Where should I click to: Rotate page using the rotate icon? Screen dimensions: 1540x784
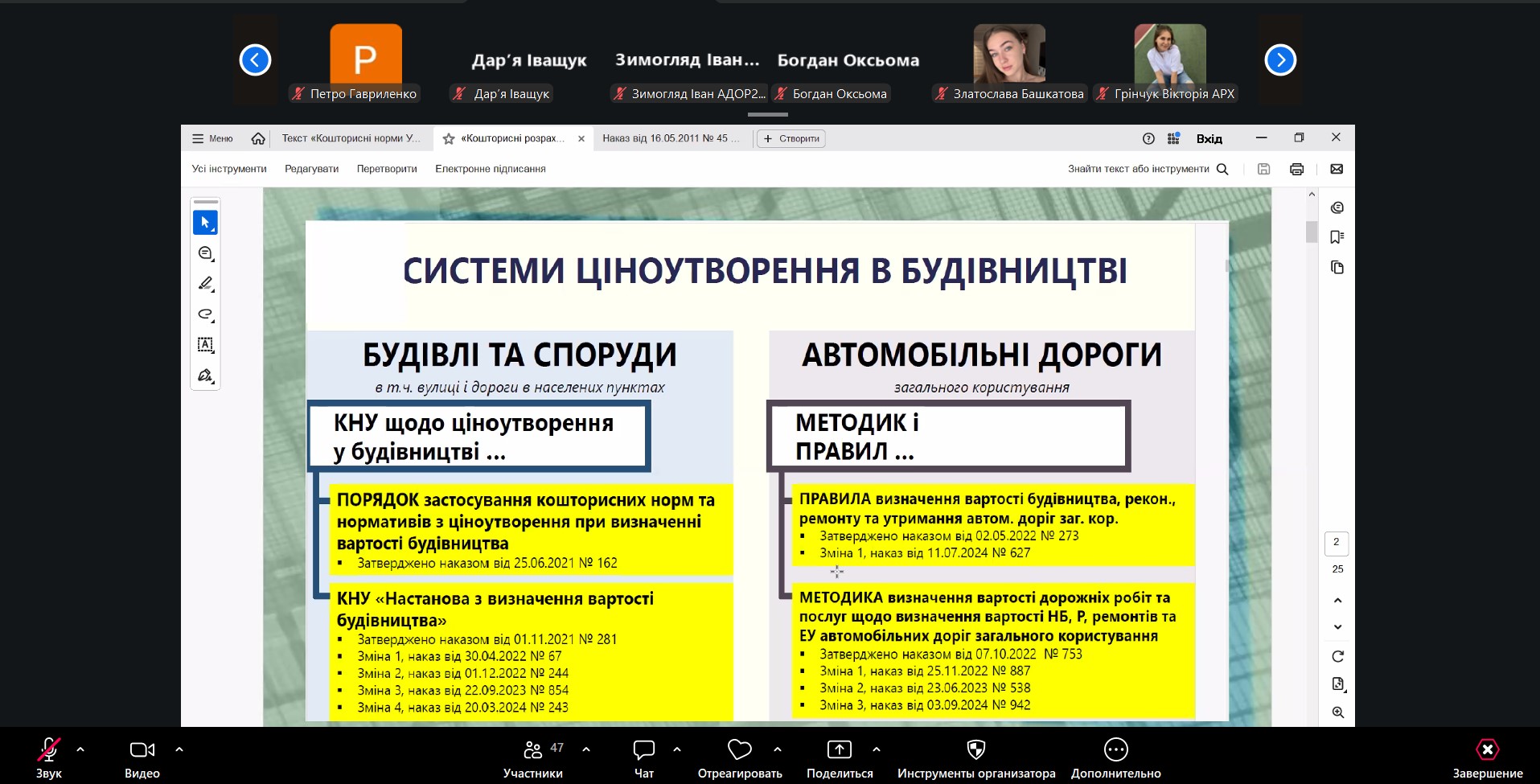tap(1337, 656)
